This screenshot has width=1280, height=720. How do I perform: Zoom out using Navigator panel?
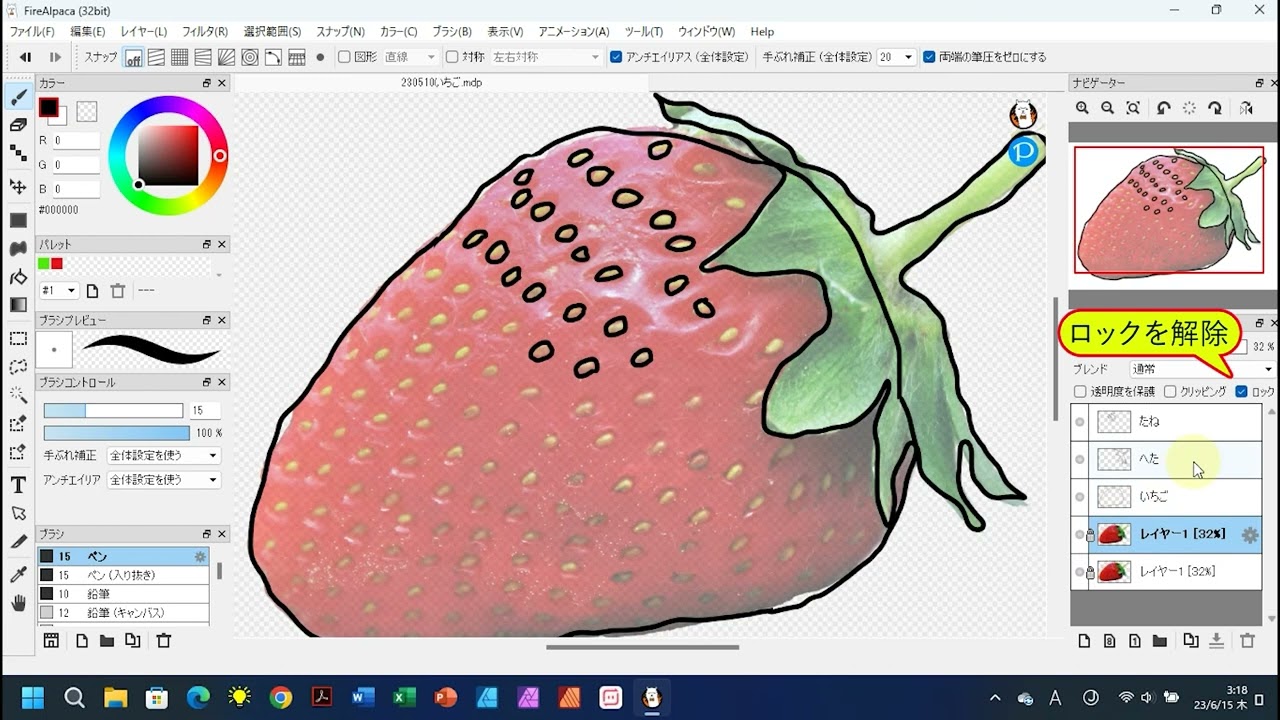point(1107,108)
